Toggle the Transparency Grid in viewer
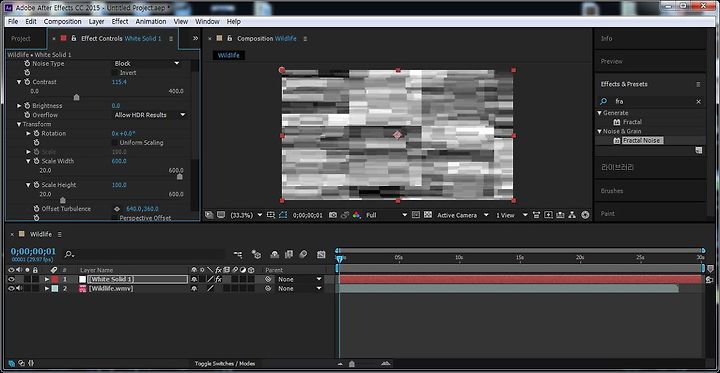 pos(428,215)
